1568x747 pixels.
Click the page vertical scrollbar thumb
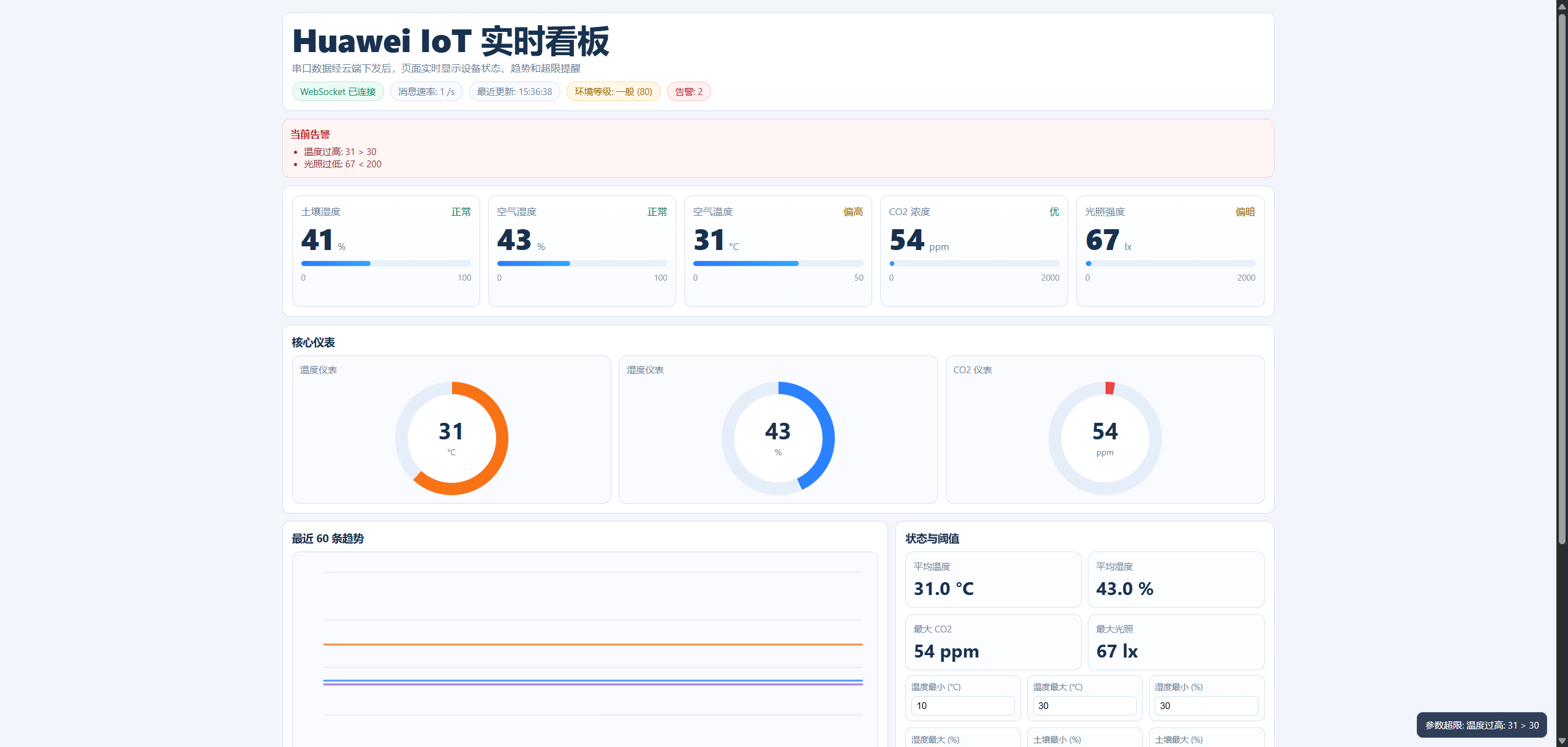(x=1562, y=279)
